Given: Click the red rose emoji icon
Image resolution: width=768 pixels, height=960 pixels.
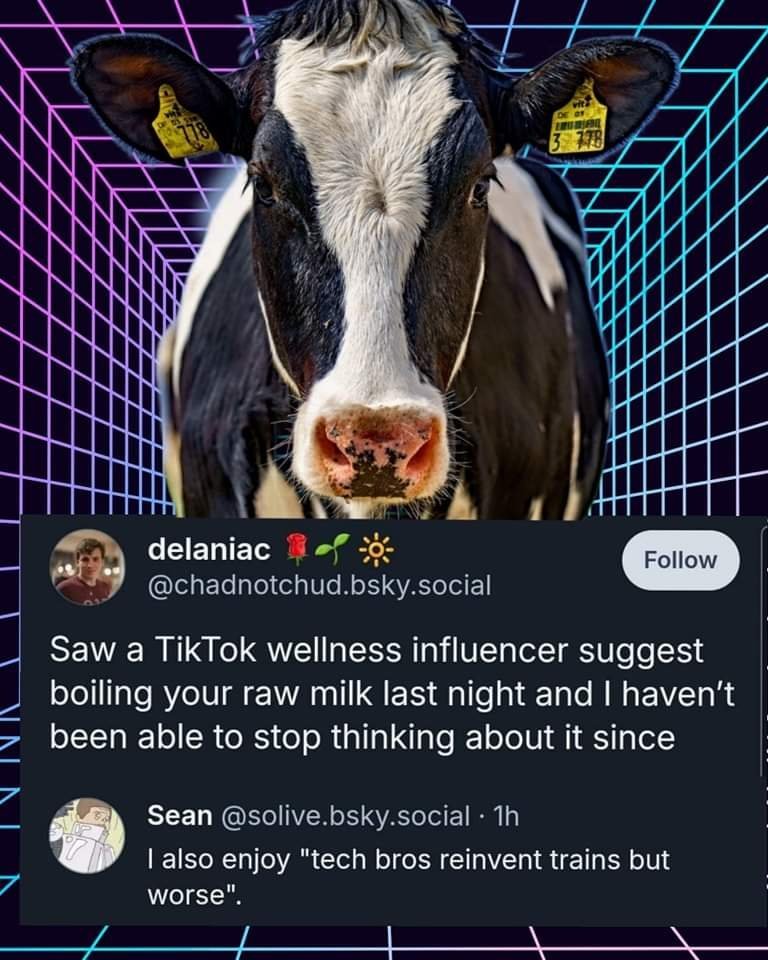Looking at the screenshot, I should (x=295, y=549).
